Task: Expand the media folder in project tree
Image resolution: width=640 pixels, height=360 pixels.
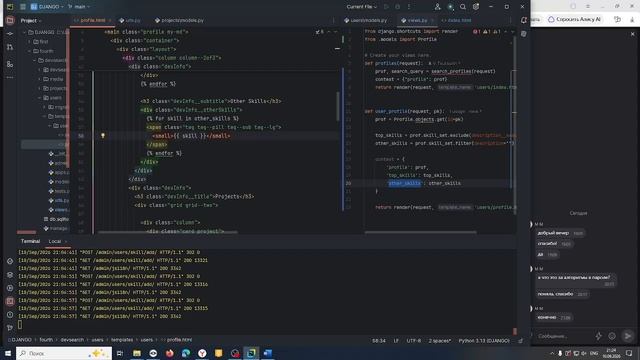Action: [40, 79]
